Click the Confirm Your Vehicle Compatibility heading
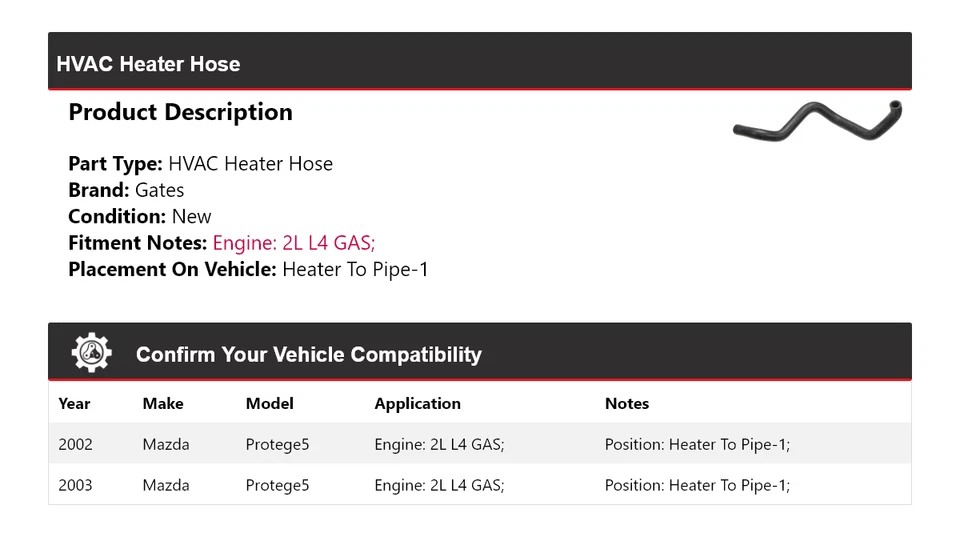 [308, 355]
